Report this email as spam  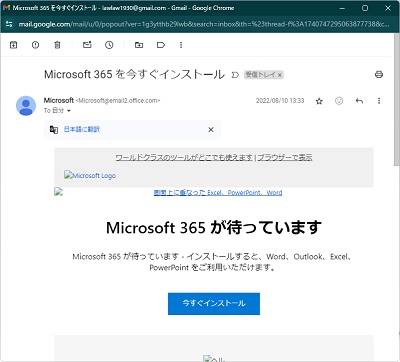tap(35, 45)
